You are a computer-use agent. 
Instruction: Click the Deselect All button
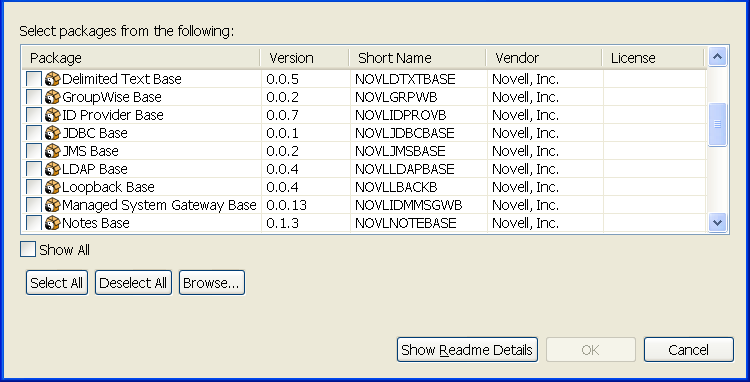[133, 283]
